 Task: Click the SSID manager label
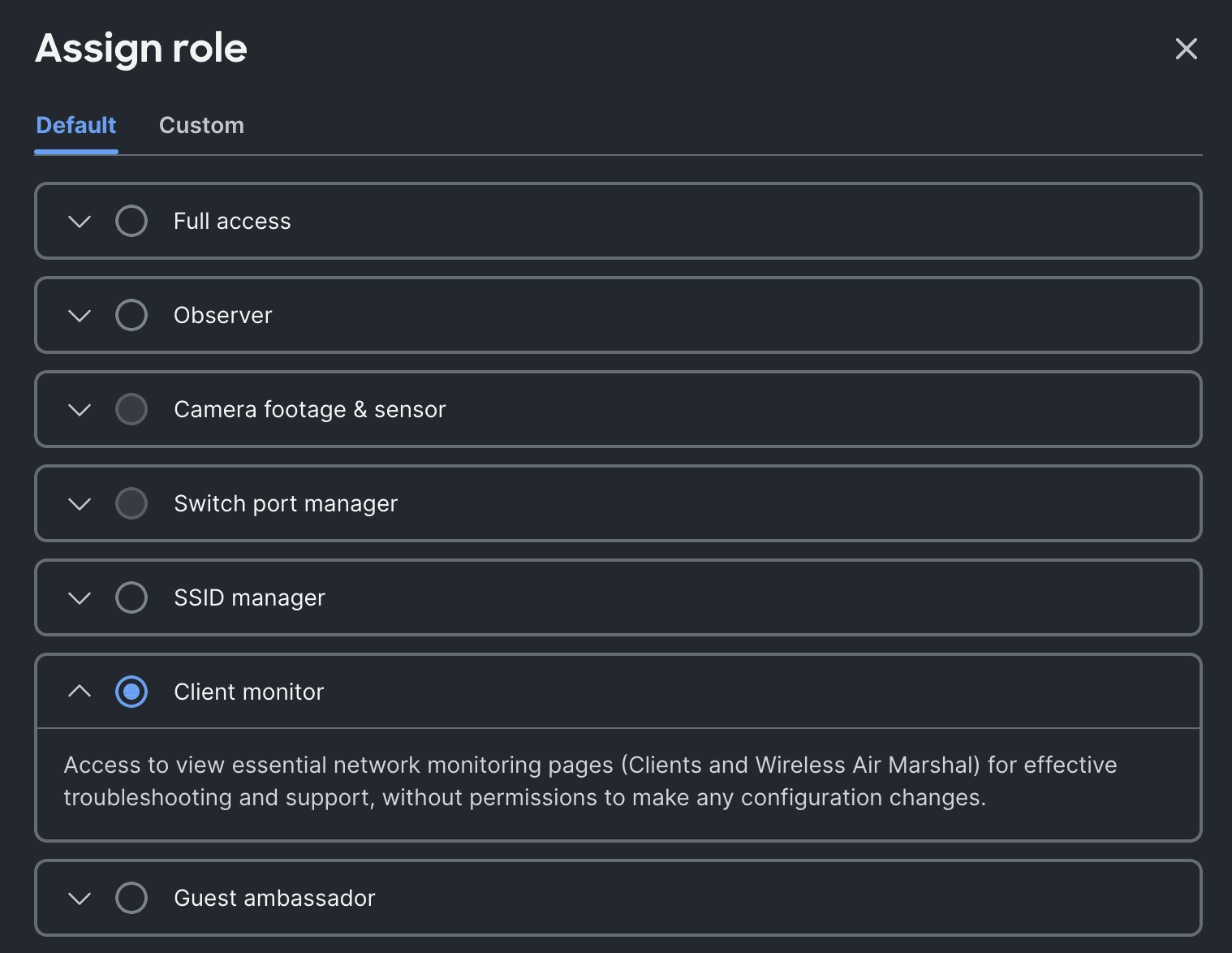(249, 597)
